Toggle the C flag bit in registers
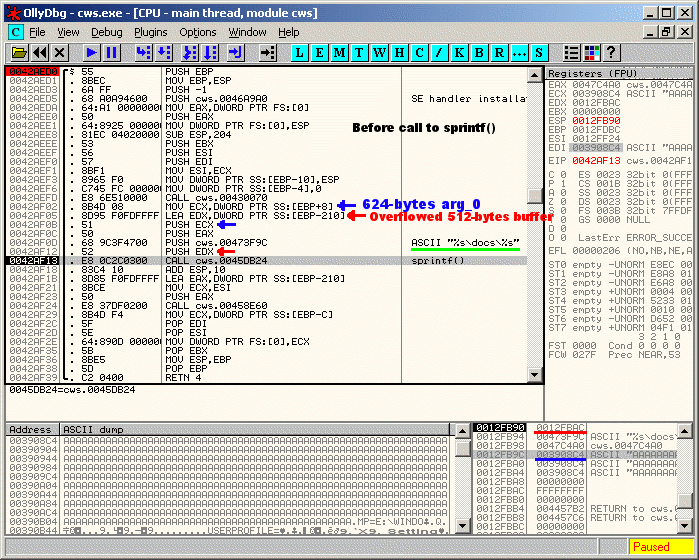This screenshot has width=699, height=560. point(563,174)
